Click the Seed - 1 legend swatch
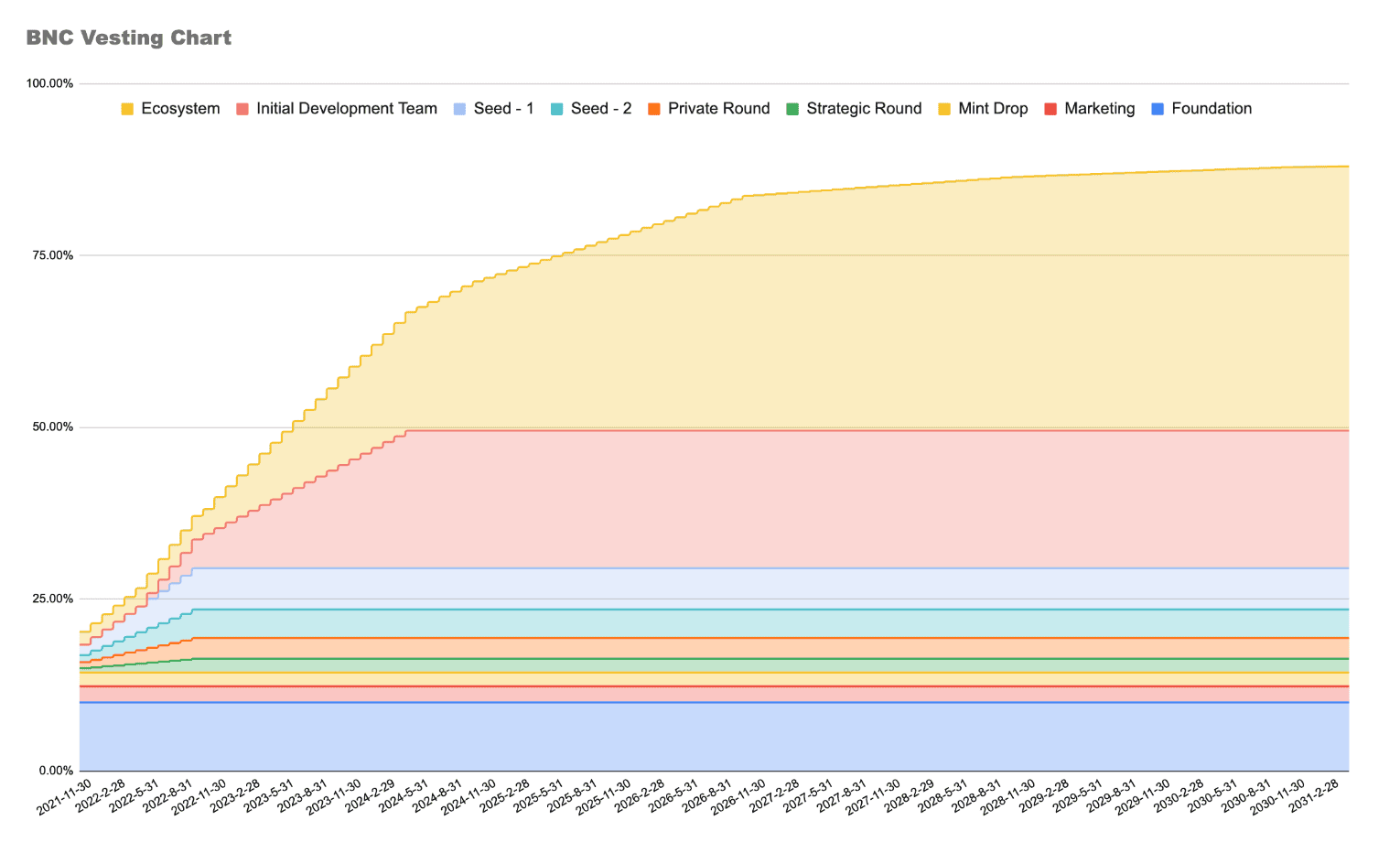This screenshot has height=853, width=1400. pyautogui.click(x=460, y=109)
